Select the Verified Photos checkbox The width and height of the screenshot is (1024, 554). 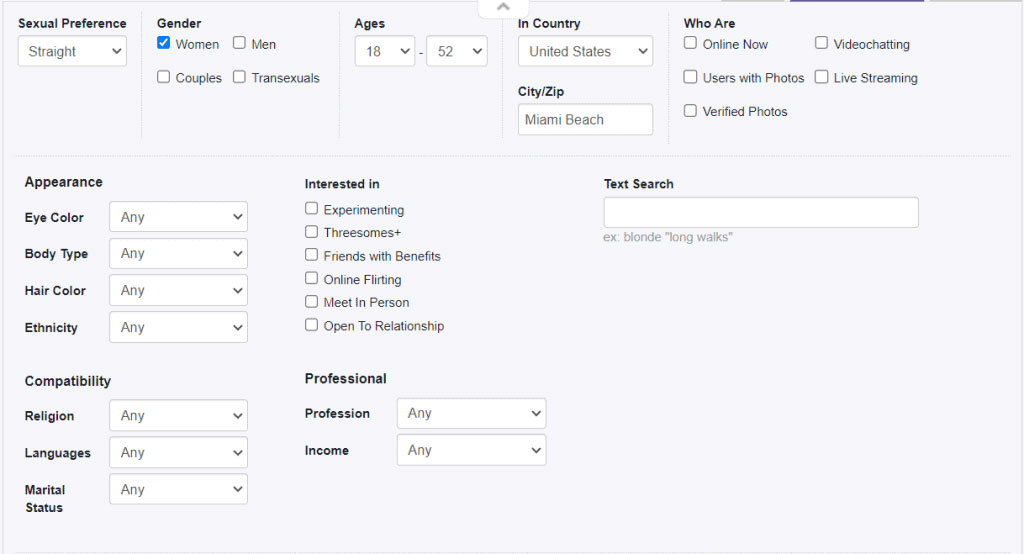pyautogui.click(x=691, y=111)
